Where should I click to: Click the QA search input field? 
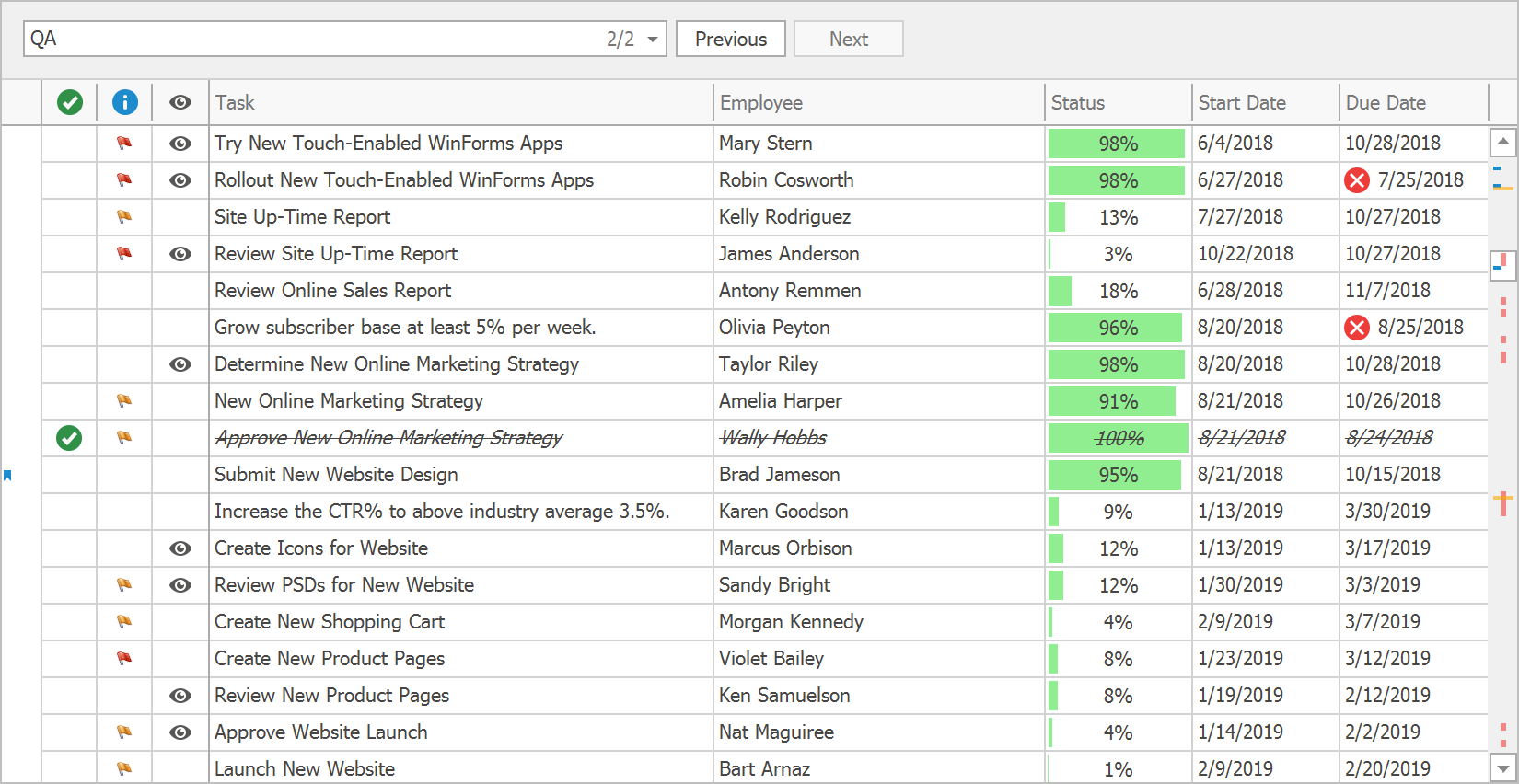click(313, 40)
